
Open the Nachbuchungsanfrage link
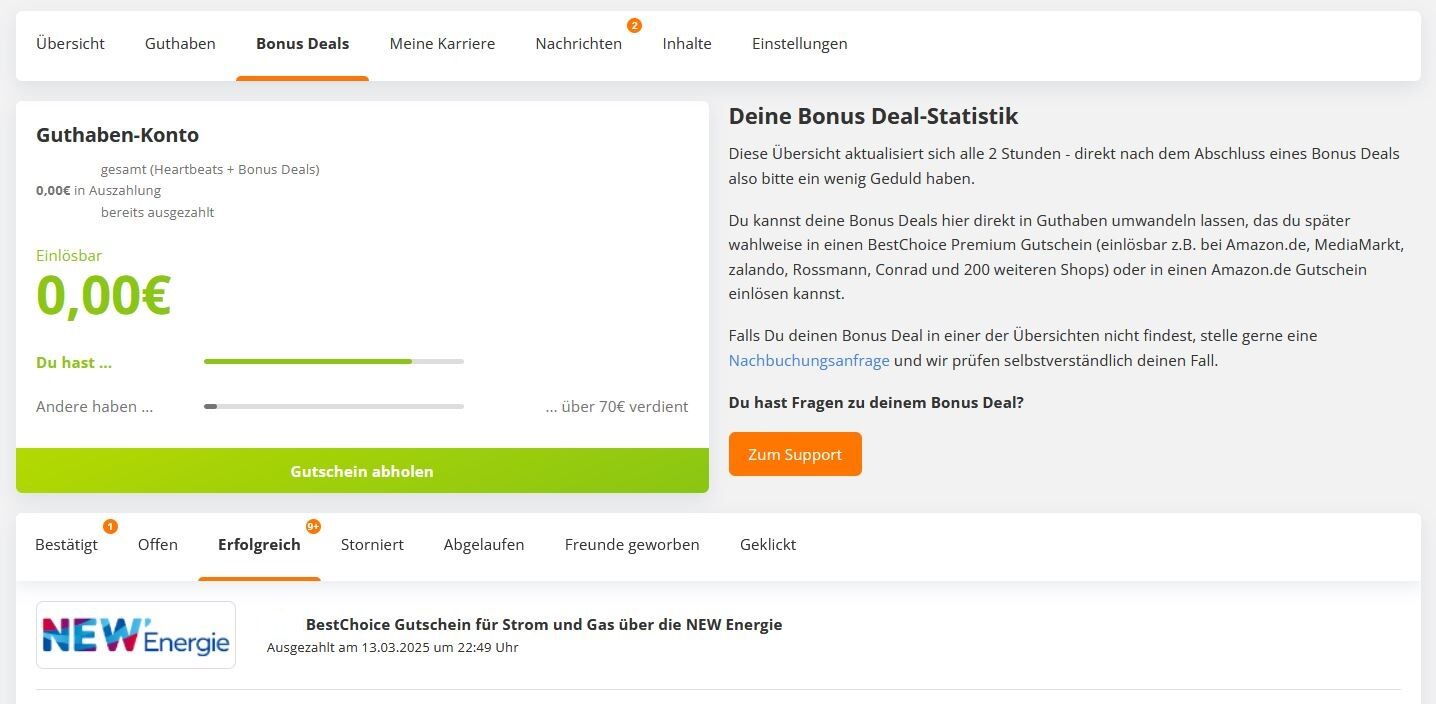click(x=809, y=361)
